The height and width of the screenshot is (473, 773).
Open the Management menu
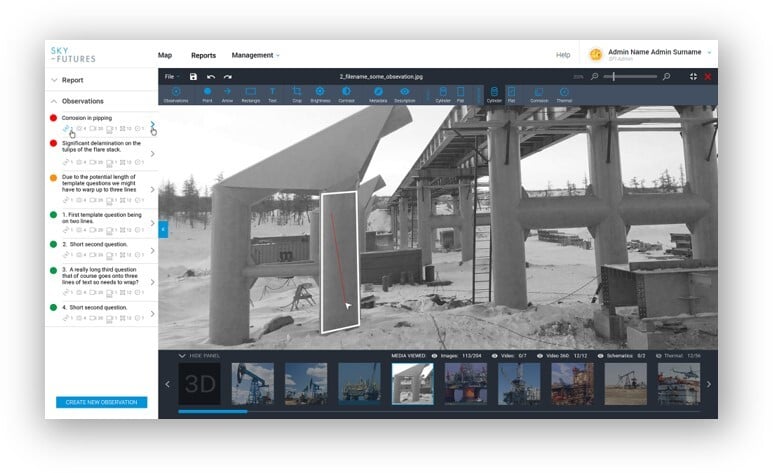255,55
